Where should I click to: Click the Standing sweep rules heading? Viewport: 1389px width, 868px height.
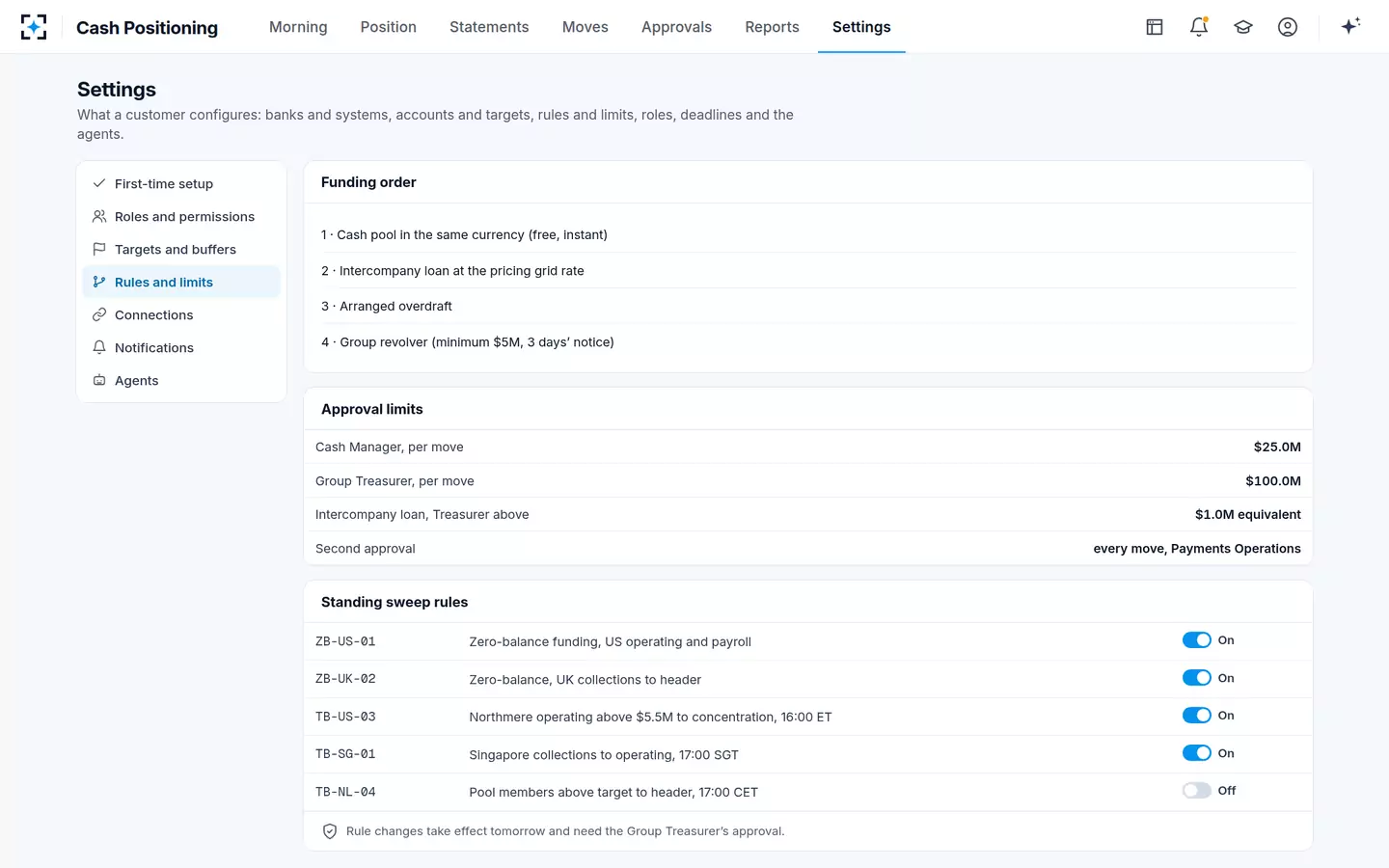pos(395,602)
